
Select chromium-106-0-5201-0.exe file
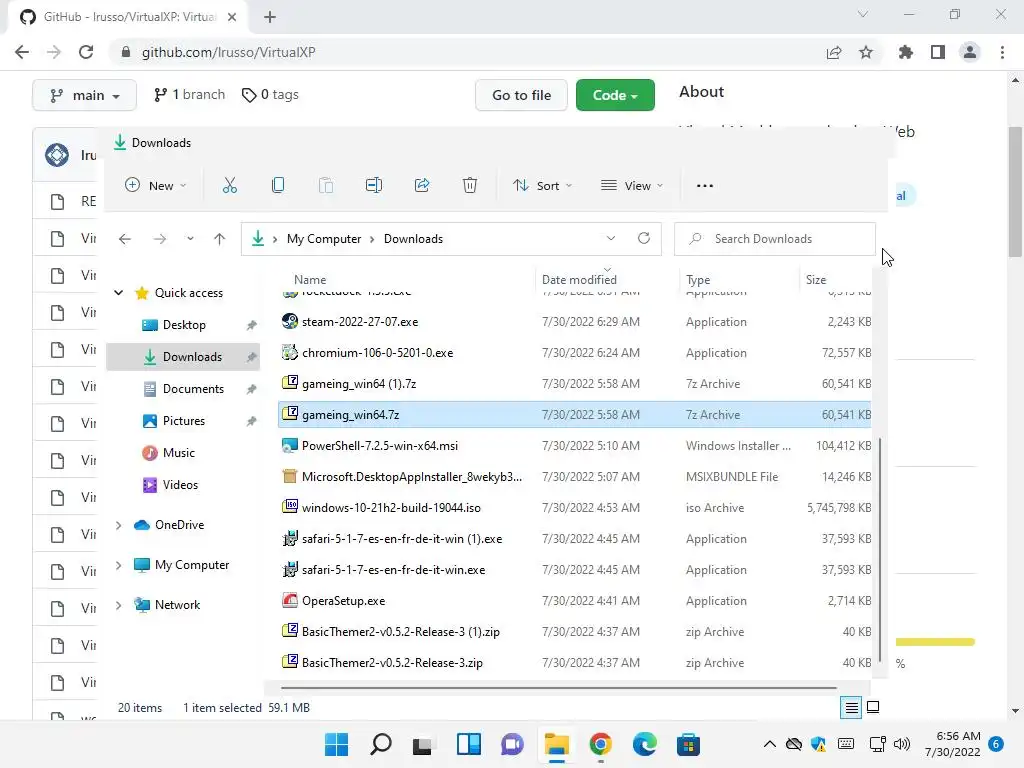[x=575, y=353]
